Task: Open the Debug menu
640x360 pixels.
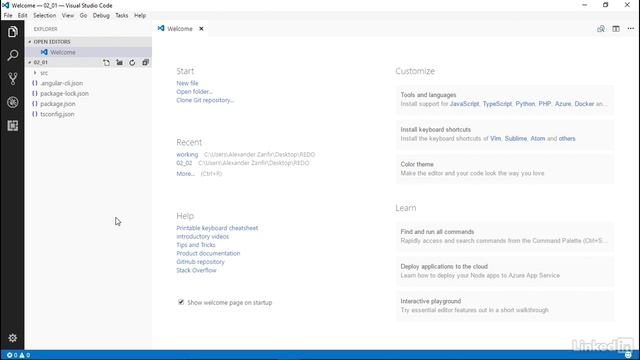Action: [101, 16]
